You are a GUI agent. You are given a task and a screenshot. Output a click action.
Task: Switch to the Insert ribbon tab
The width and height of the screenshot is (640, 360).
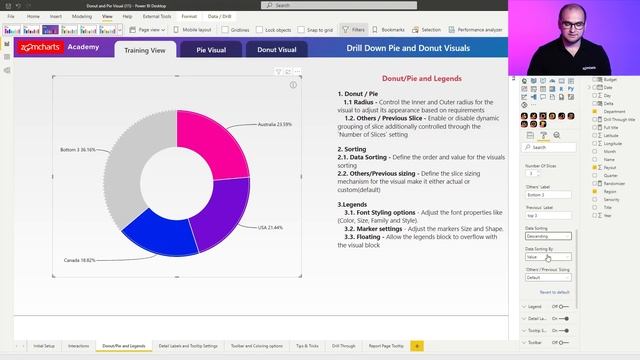(56, 16)
